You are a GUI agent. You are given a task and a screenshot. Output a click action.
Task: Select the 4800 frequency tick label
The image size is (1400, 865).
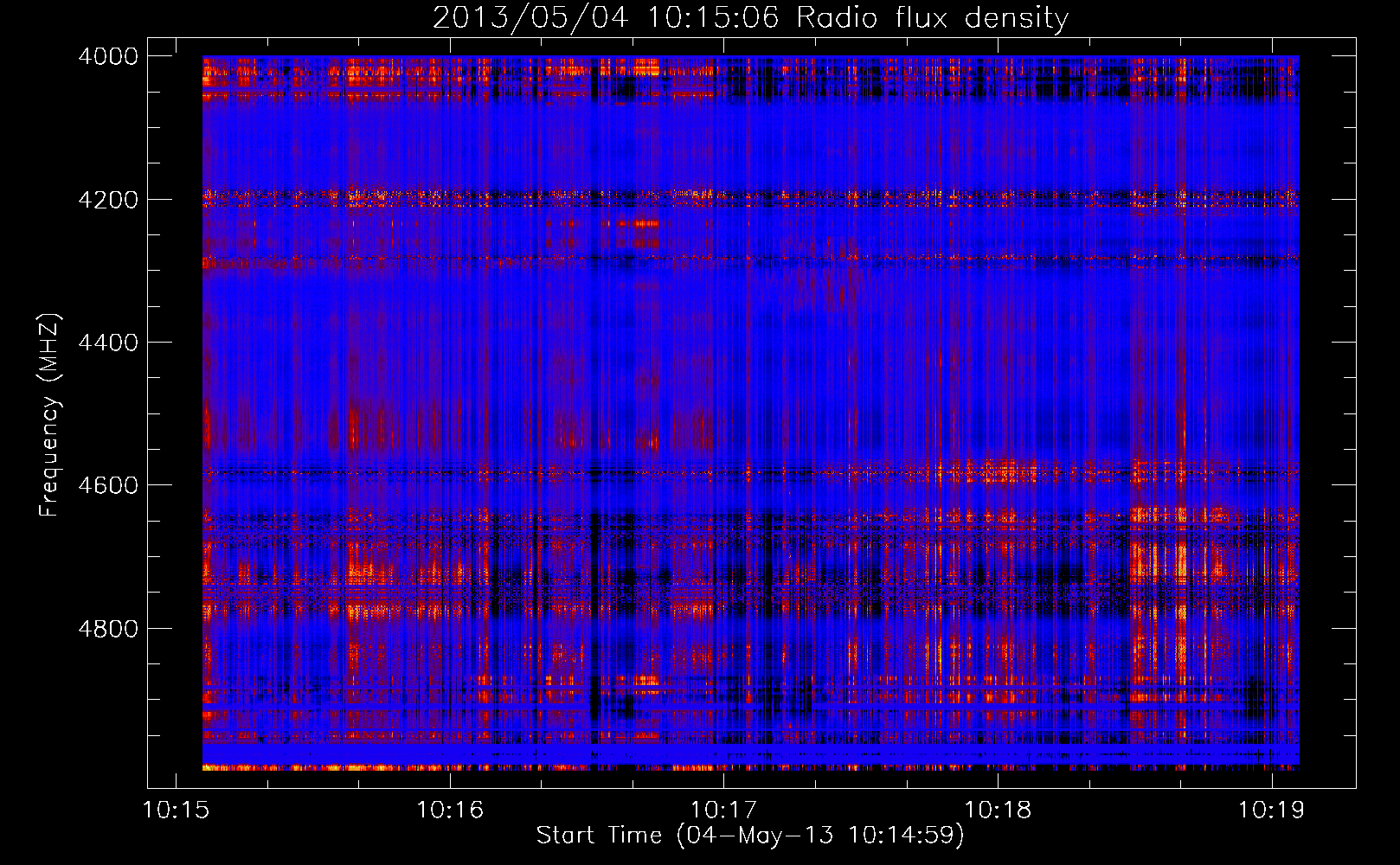point(108,629)
